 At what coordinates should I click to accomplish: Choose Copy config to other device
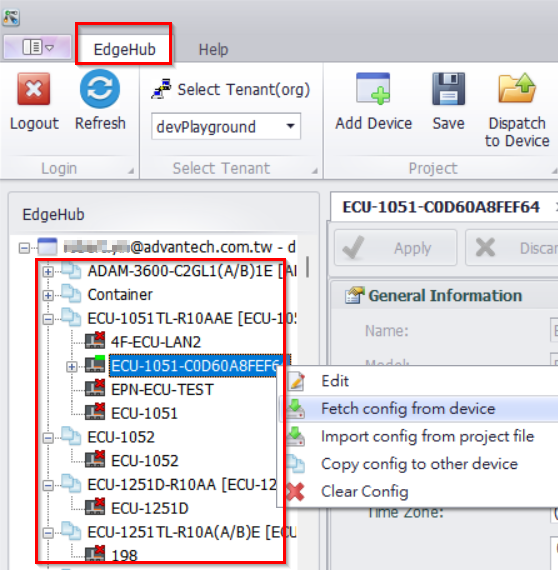(418, 464)
